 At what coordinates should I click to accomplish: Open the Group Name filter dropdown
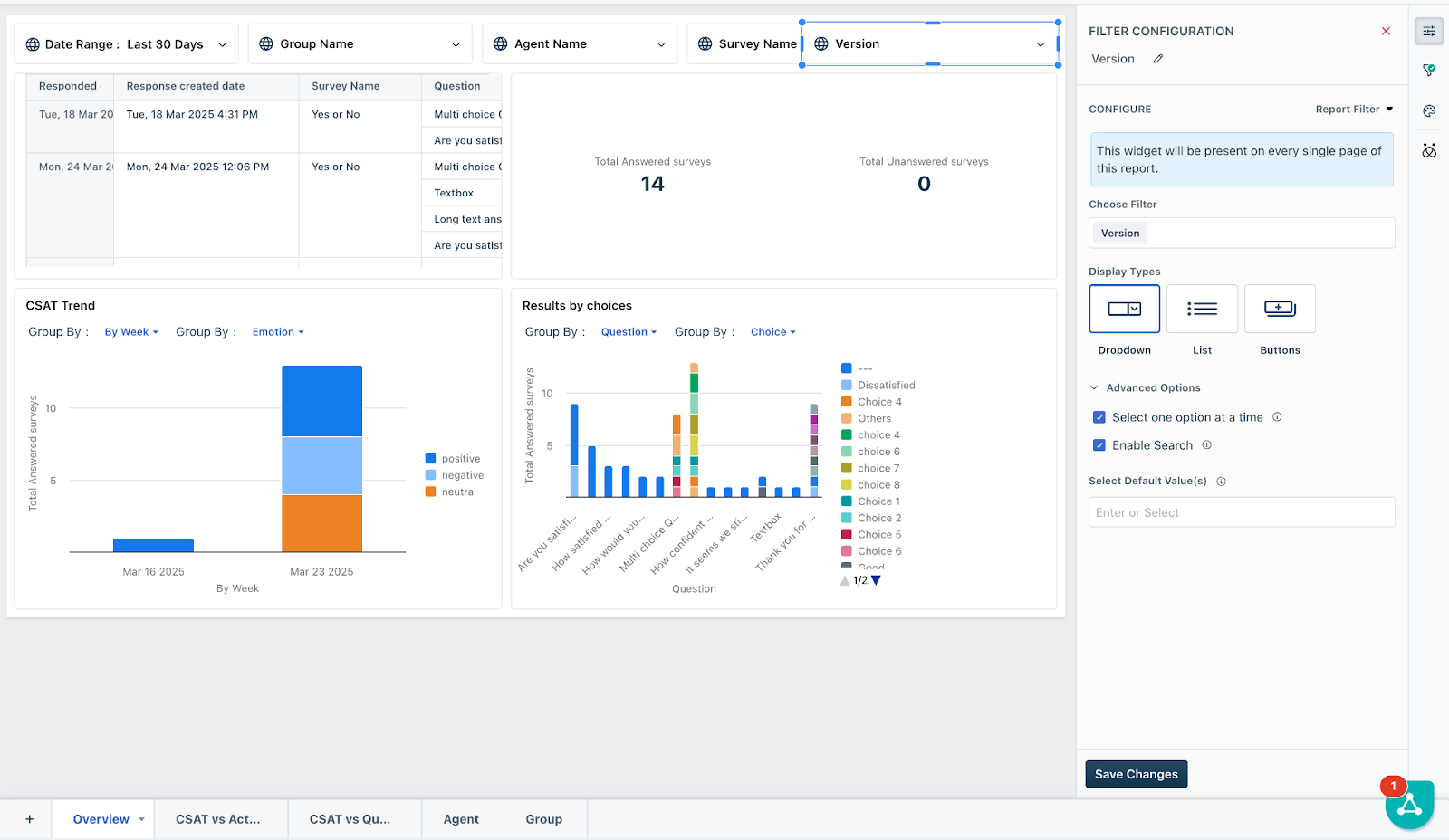click(x=360, y=43)
